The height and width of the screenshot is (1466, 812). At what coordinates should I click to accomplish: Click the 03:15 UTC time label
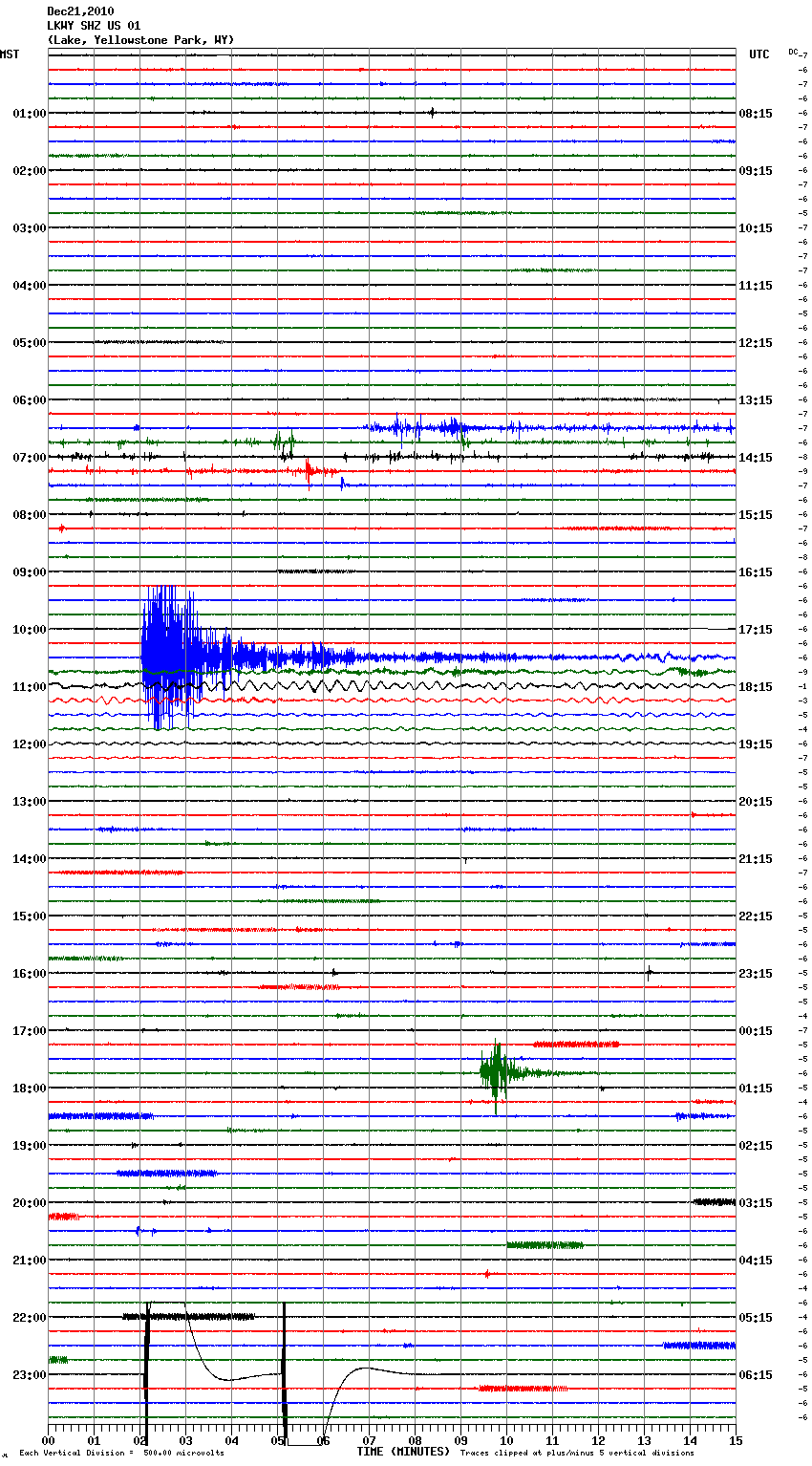click(756, 1203)
